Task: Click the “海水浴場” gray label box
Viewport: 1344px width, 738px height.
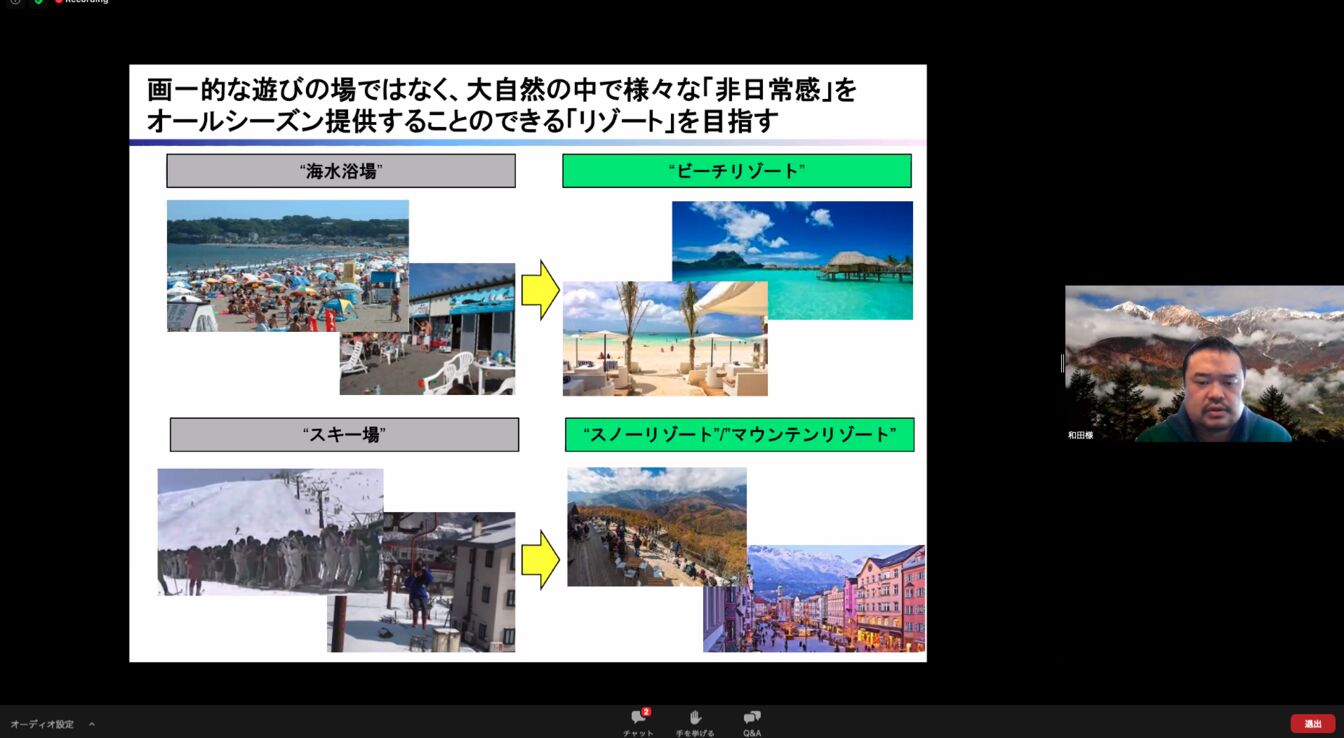Action: (x=341, y=171)
